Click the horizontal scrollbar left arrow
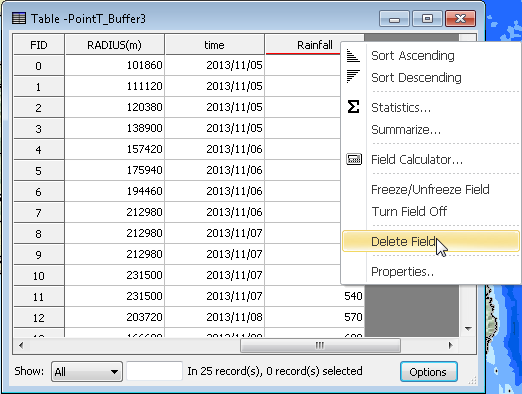 click(x=21, y=345)
